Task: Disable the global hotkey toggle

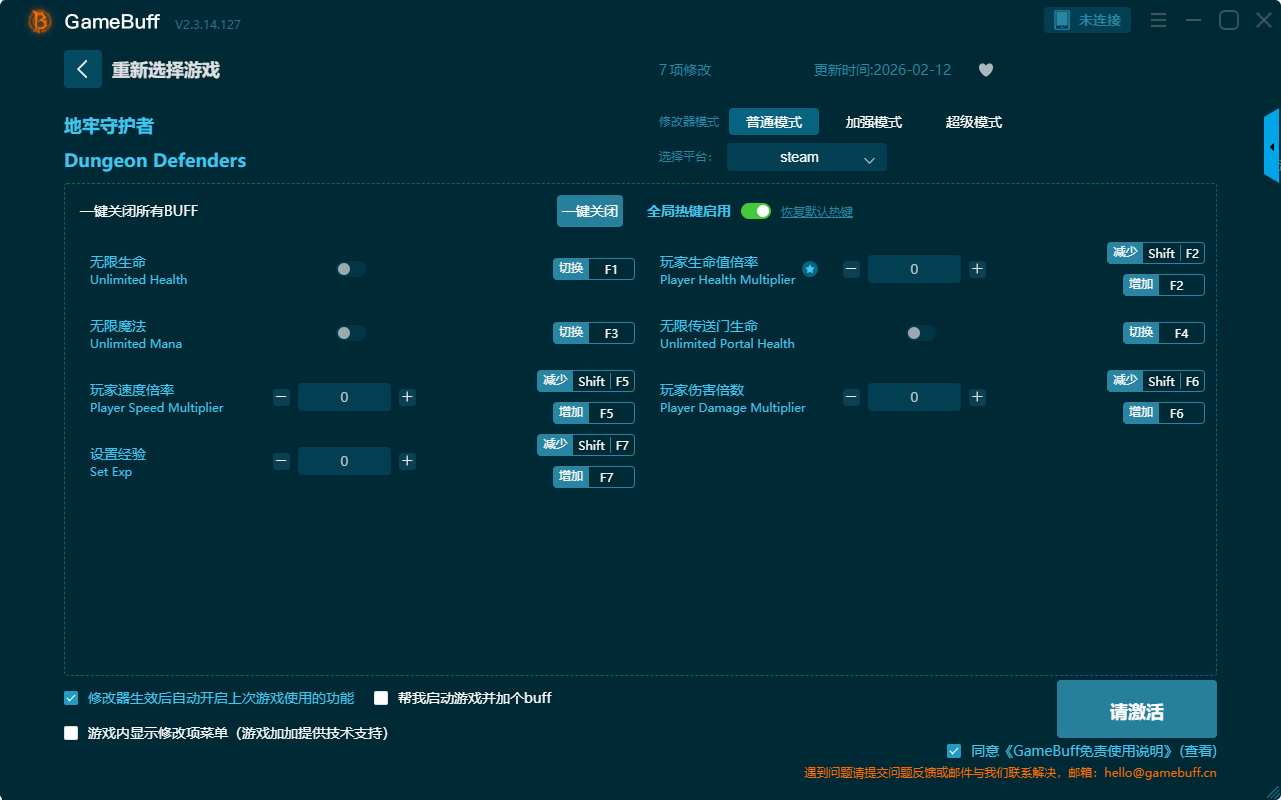Action: [756, 211]
